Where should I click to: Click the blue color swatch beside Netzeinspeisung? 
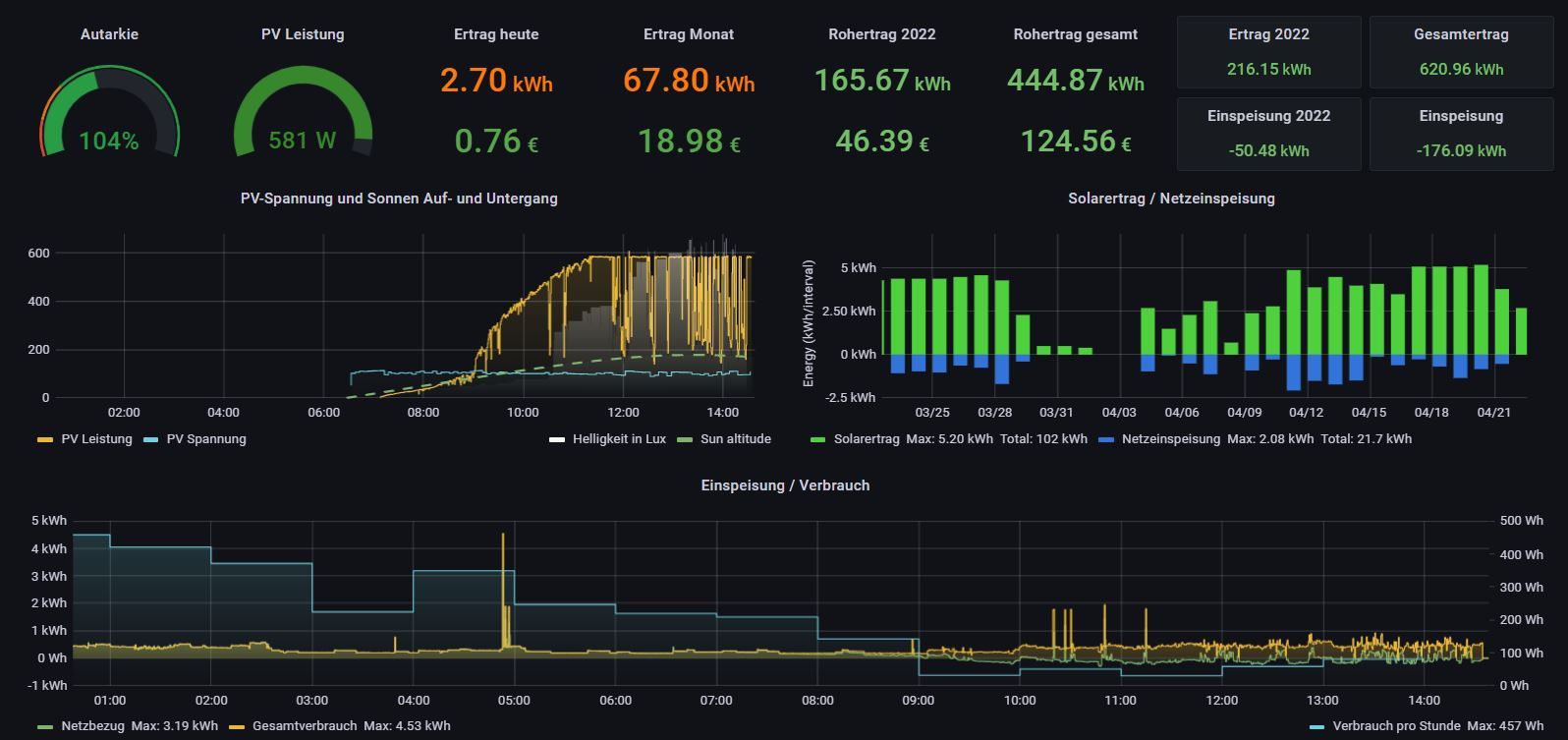[1106, 439]
